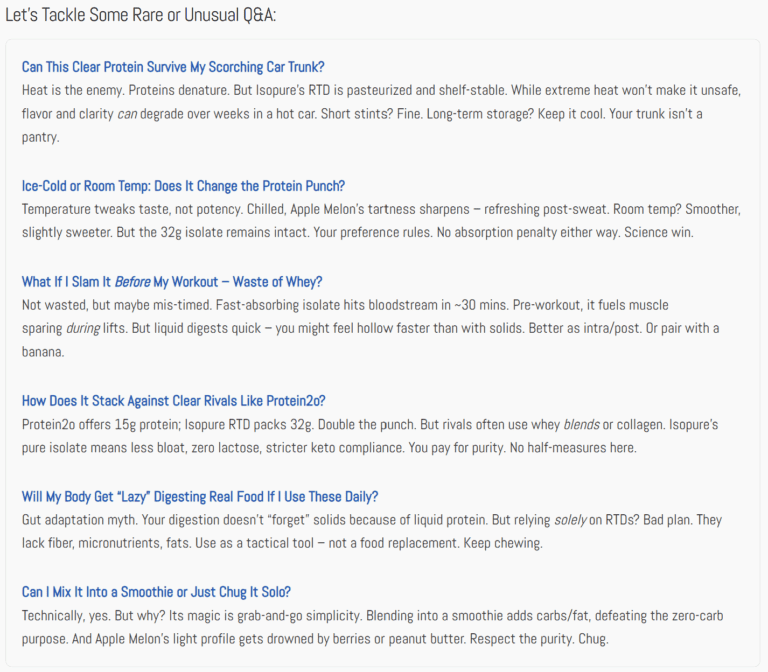Click the Ice-Cold or Room Temp question
The image size is (768, 672).
(x=183, y=186)
